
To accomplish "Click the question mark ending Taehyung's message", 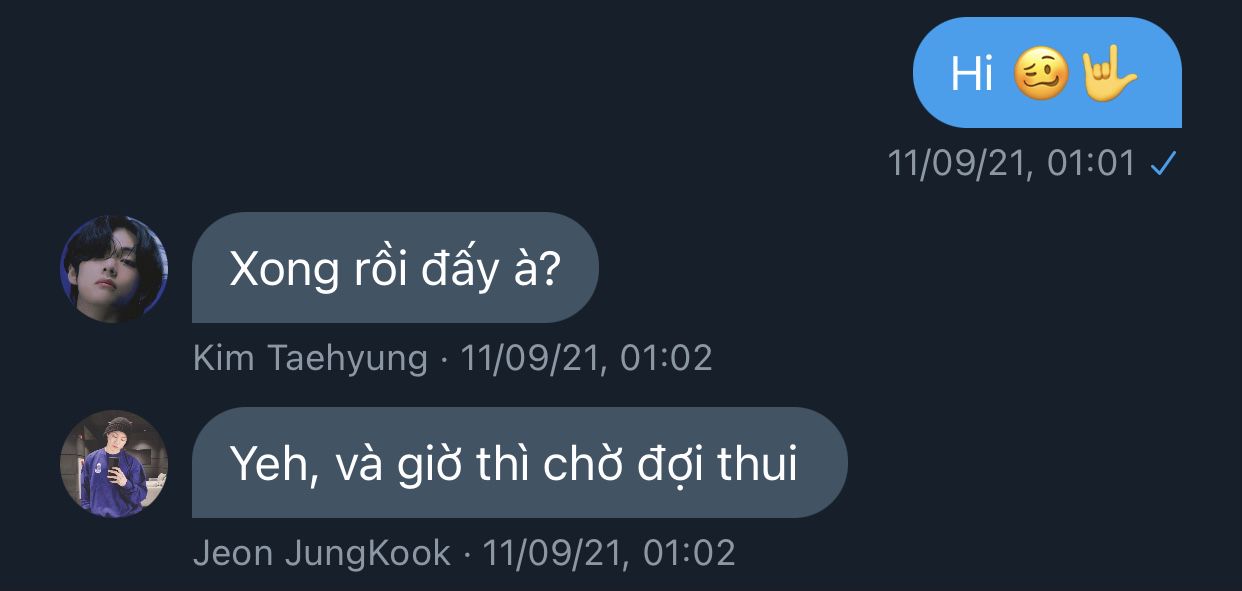I will click(548, 268).
